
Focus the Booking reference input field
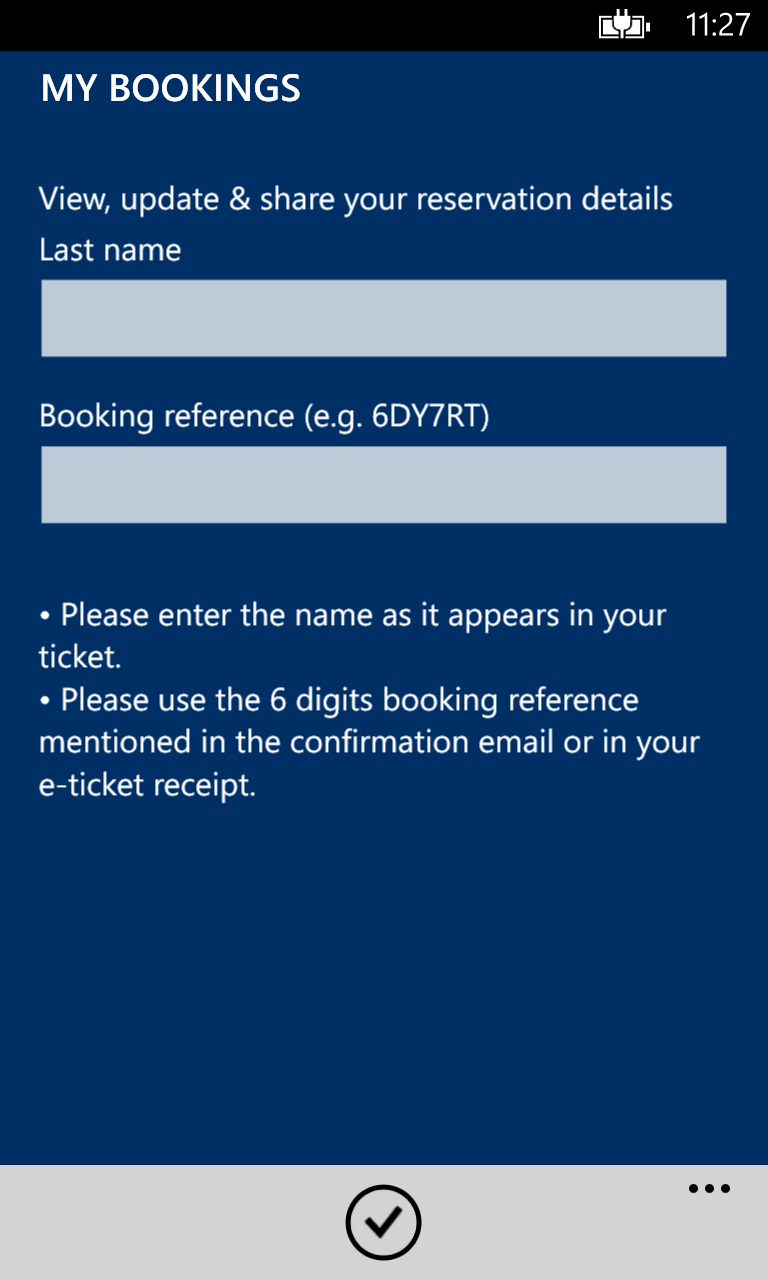point(383,484)
